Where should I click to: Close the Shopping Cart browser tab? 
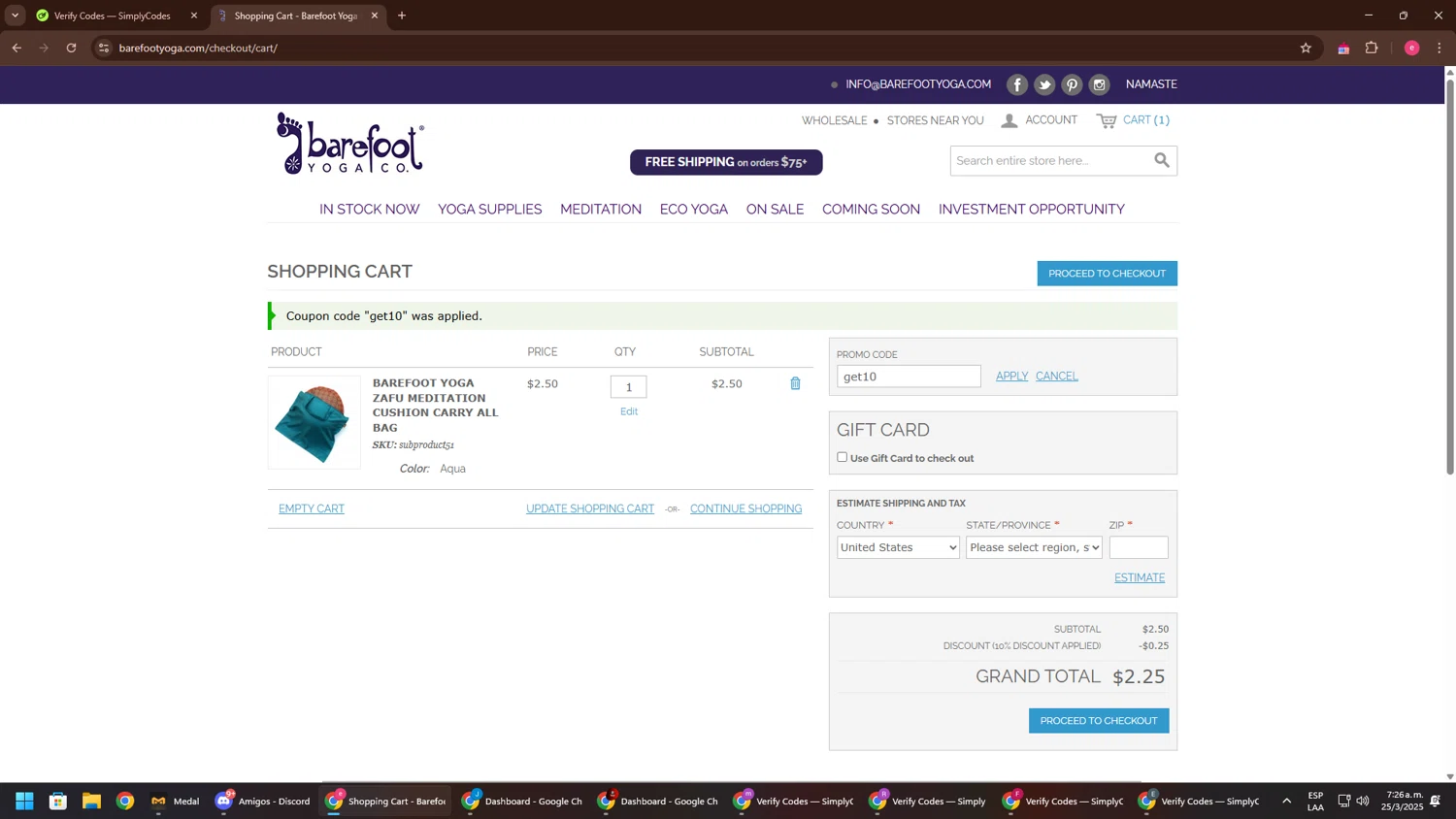tap(375, 16)
